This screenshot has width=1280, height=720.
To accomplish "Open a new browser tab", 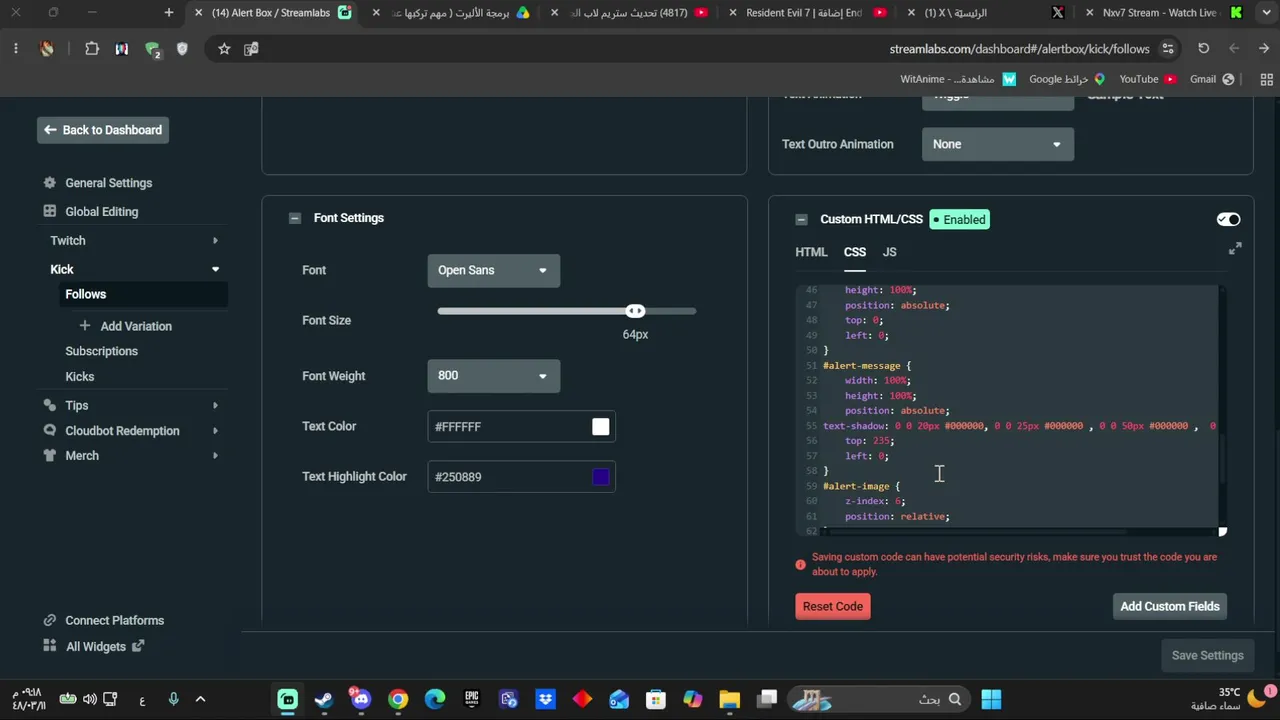I will pos(169,13).
